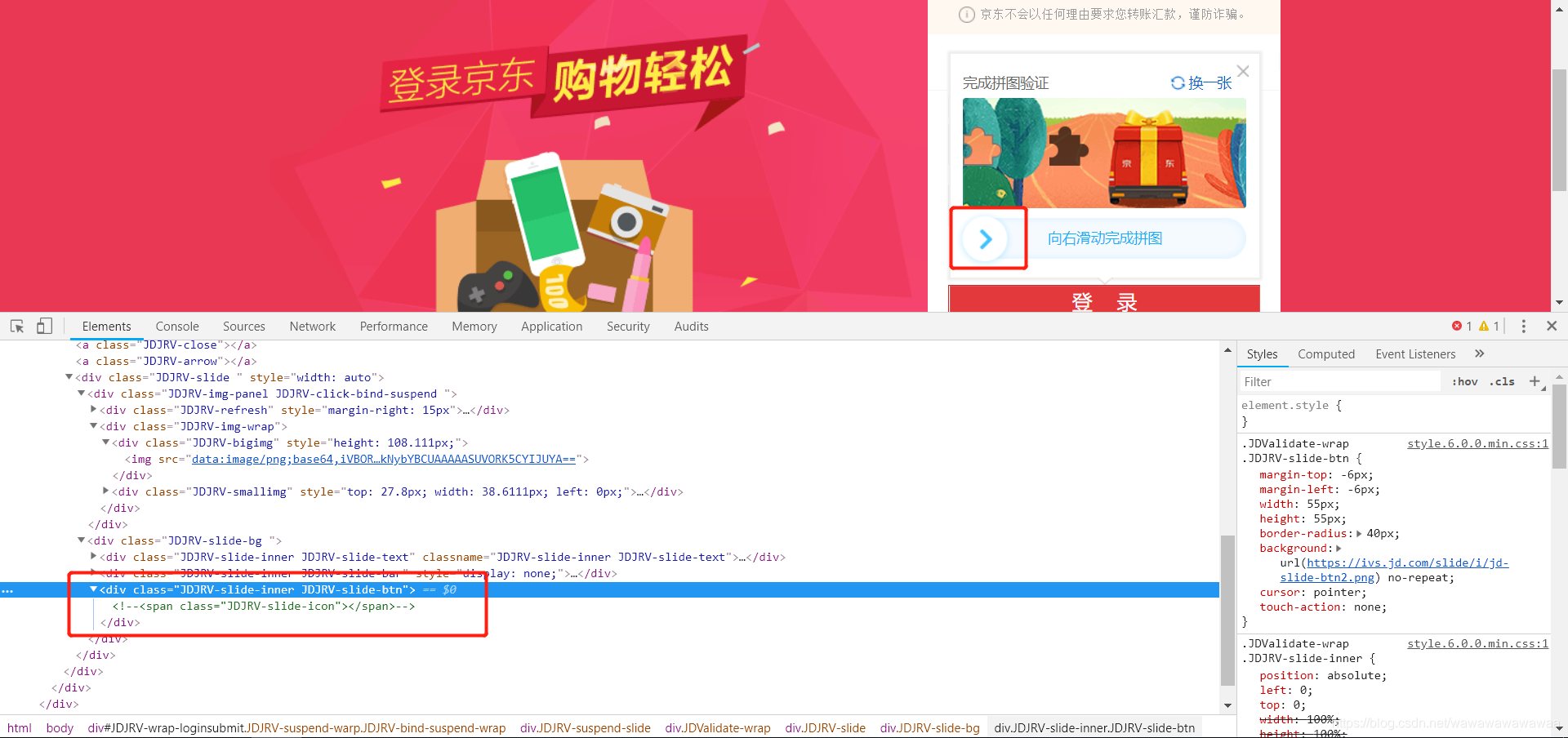
Task: Open the Security tab
Action: (x=628, y=326)
